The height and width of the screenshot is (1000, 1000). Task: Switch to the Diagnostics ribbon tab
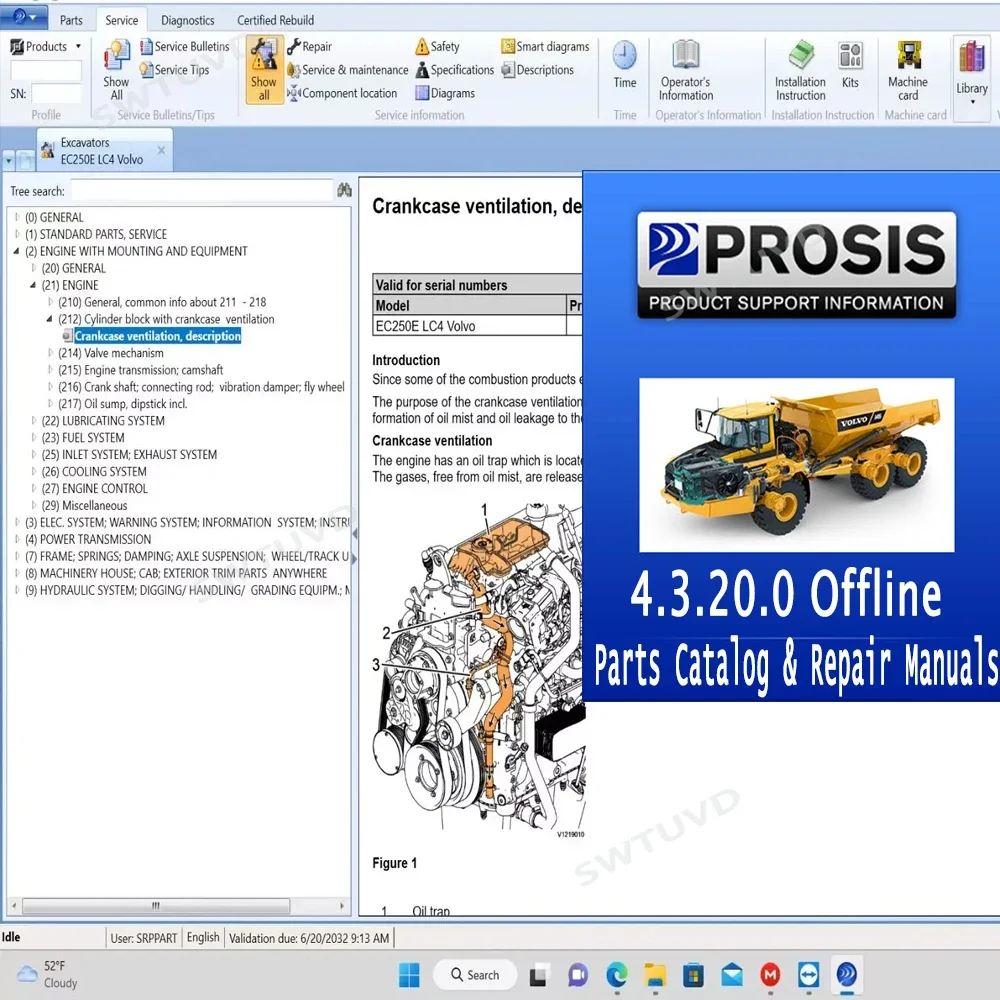188,20
